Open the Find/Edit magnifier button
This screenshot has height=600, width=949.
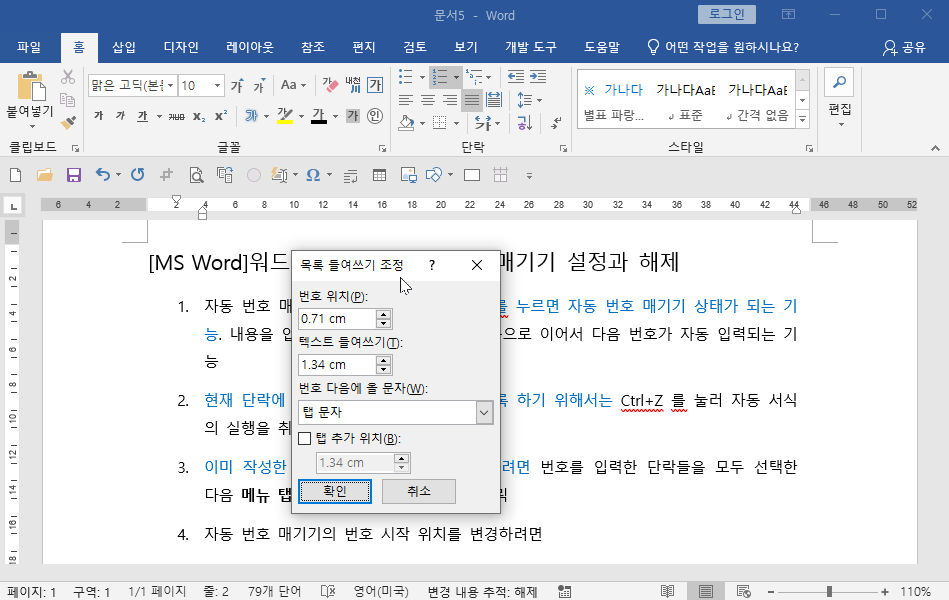(x=839, y=82)
